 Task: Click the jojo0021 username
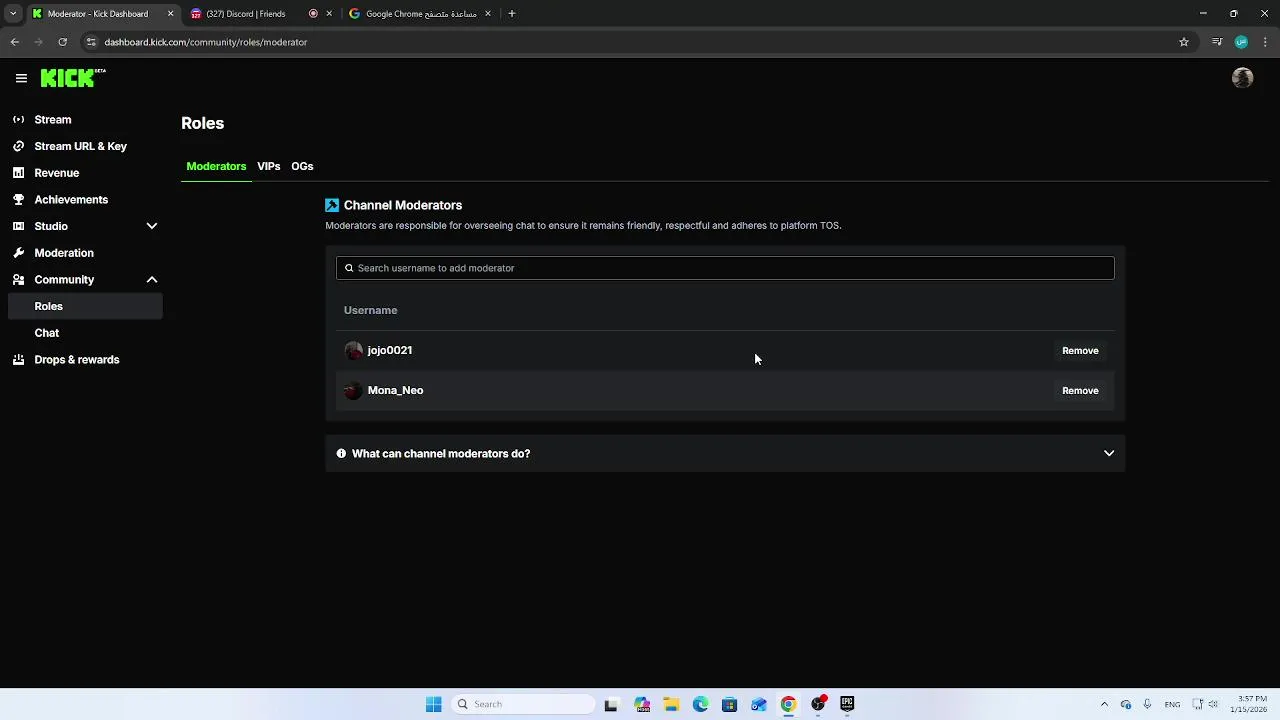pyautogui.click(x=390, y=350)
